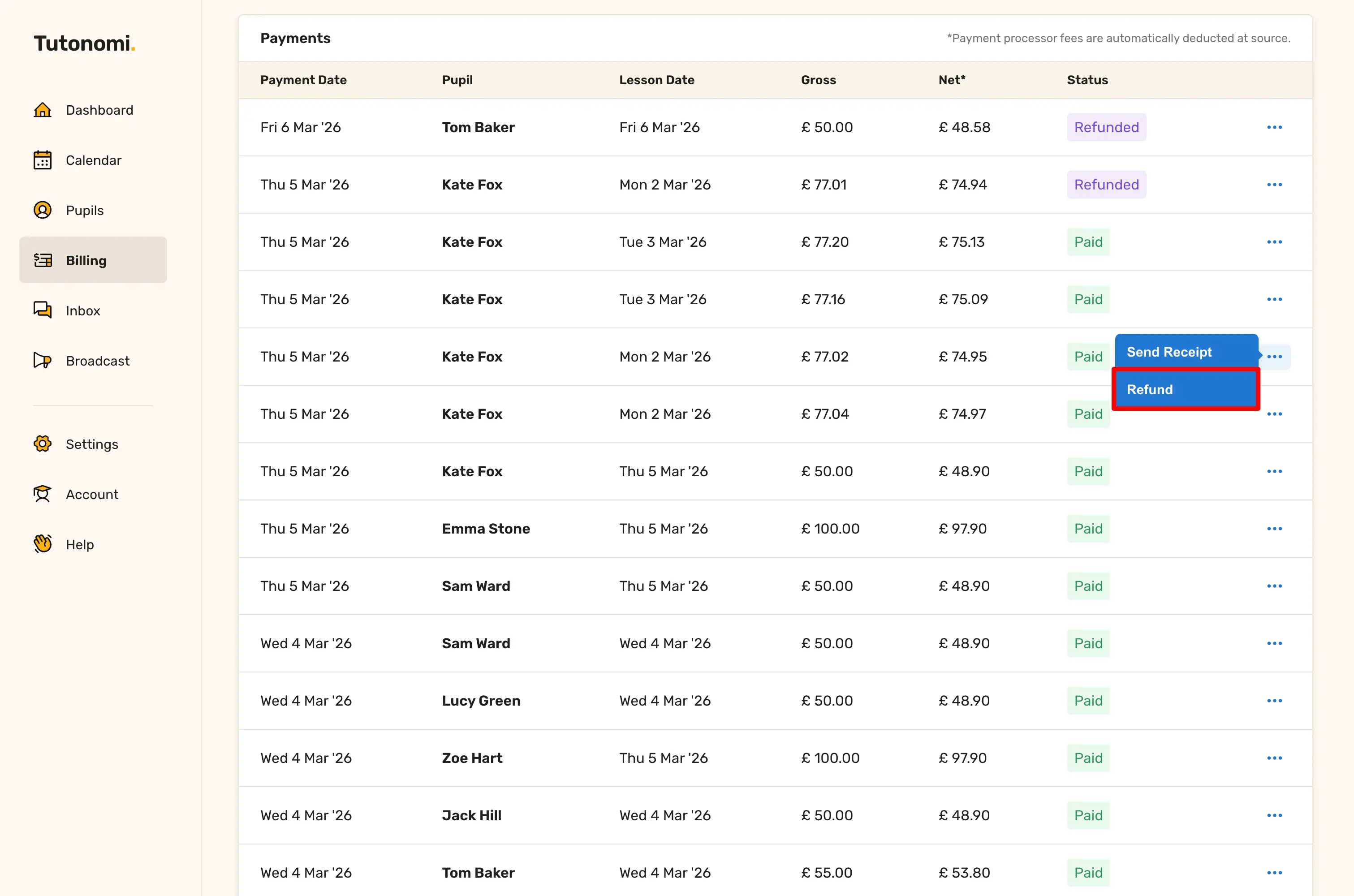The height and width of the screenshot is (896, 1354).
Task: Open actions menu for Lucy Green payment
Action: [1274, 701]
